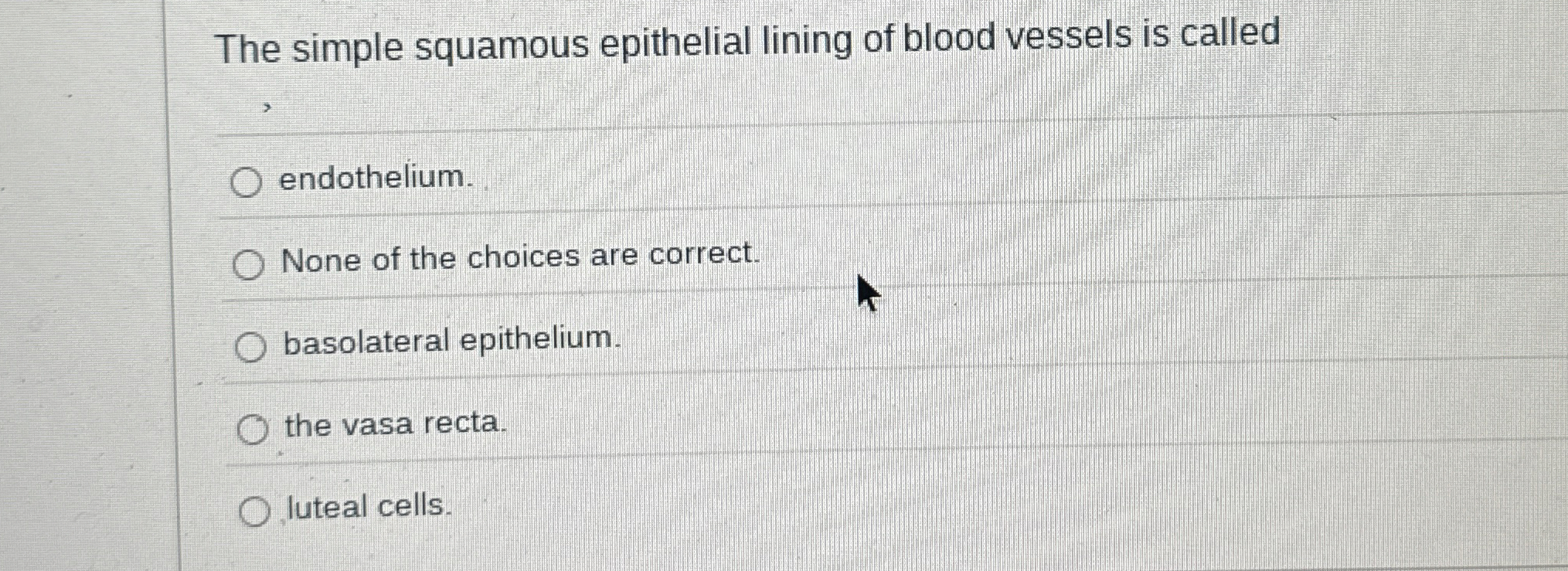Image resolution: width=1568 pixels, height=571 pixels.
Task: Click the None of the choices label
Action: pos(519,259)
